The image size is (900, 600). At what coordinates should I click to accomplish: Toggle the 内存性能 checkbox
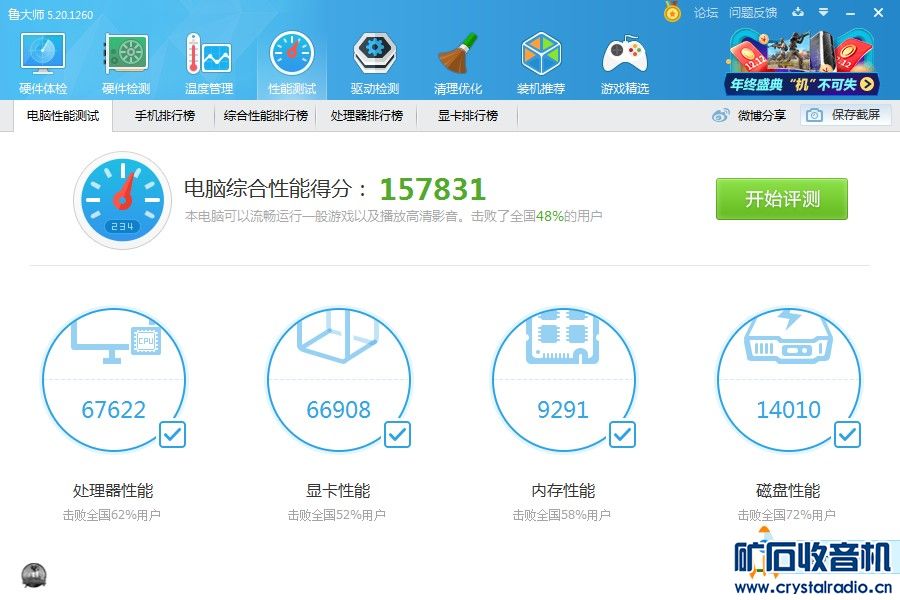622,434
